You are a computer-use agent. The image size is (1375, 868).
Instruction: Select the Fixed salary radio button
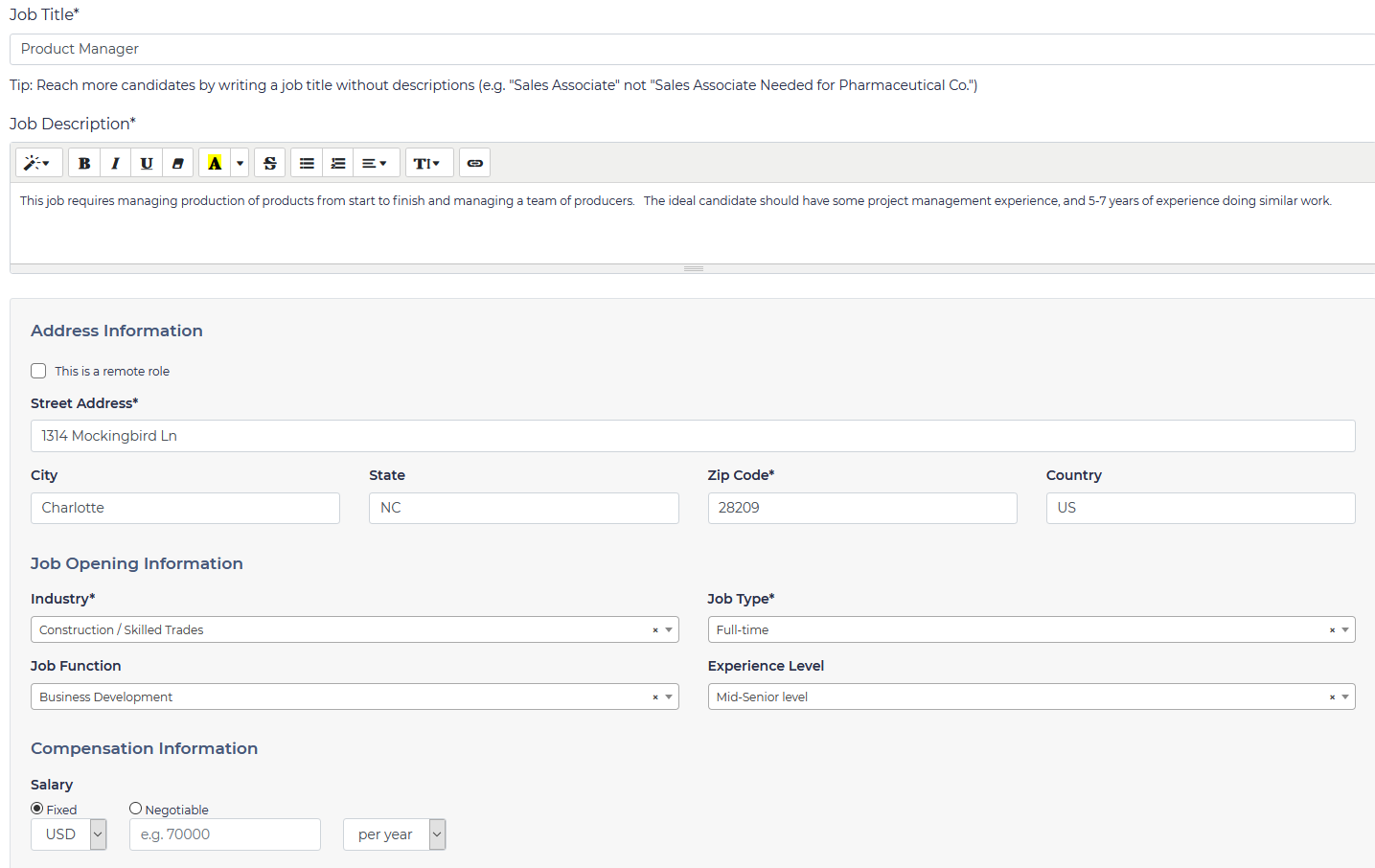click(x=37, y=809)
